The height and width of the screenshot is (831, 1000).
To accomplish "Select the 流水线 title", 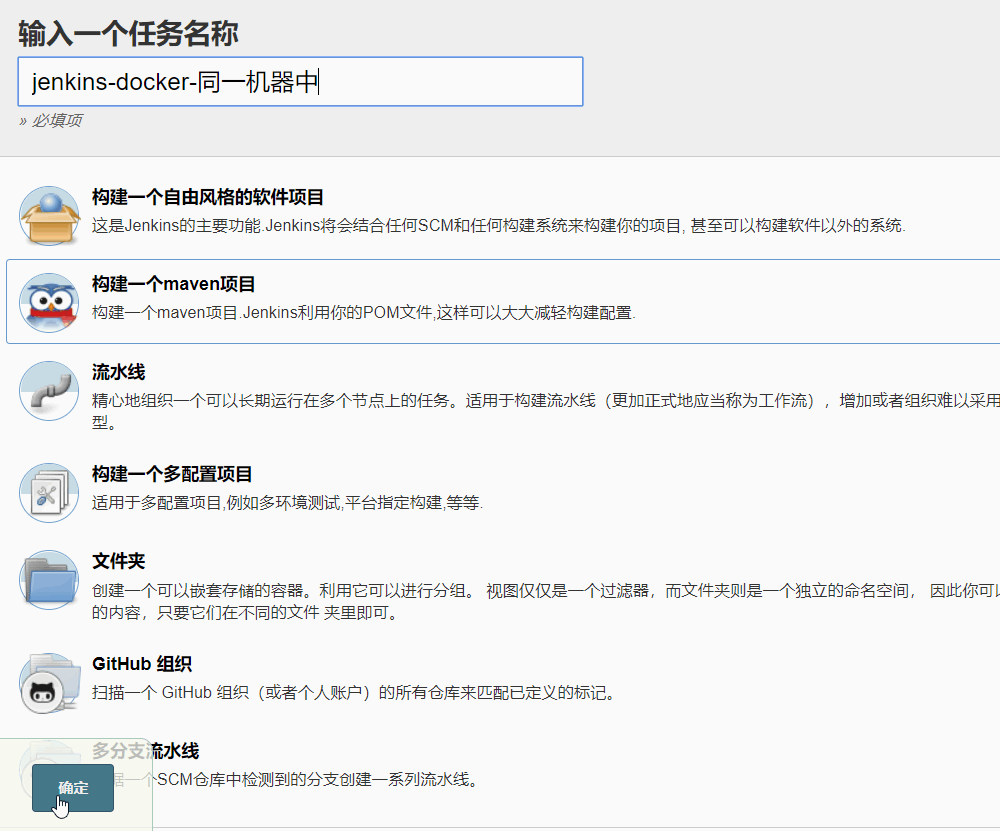I will point(119,372).
